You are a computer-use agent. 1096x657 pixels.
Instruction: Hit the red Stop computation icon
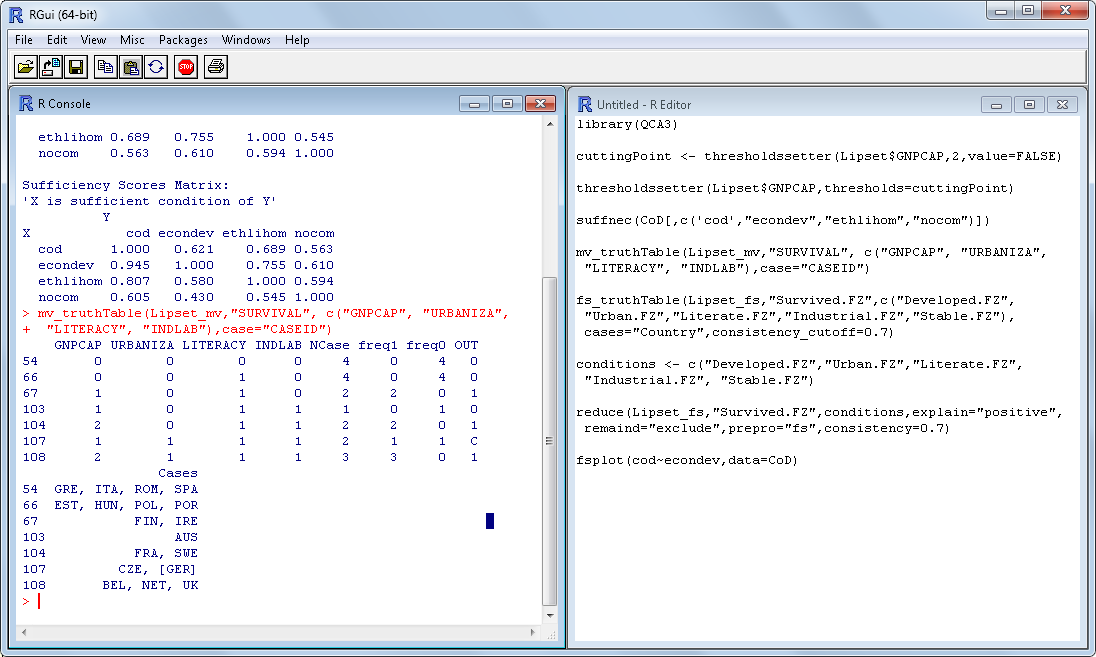(x=186, y=67)
